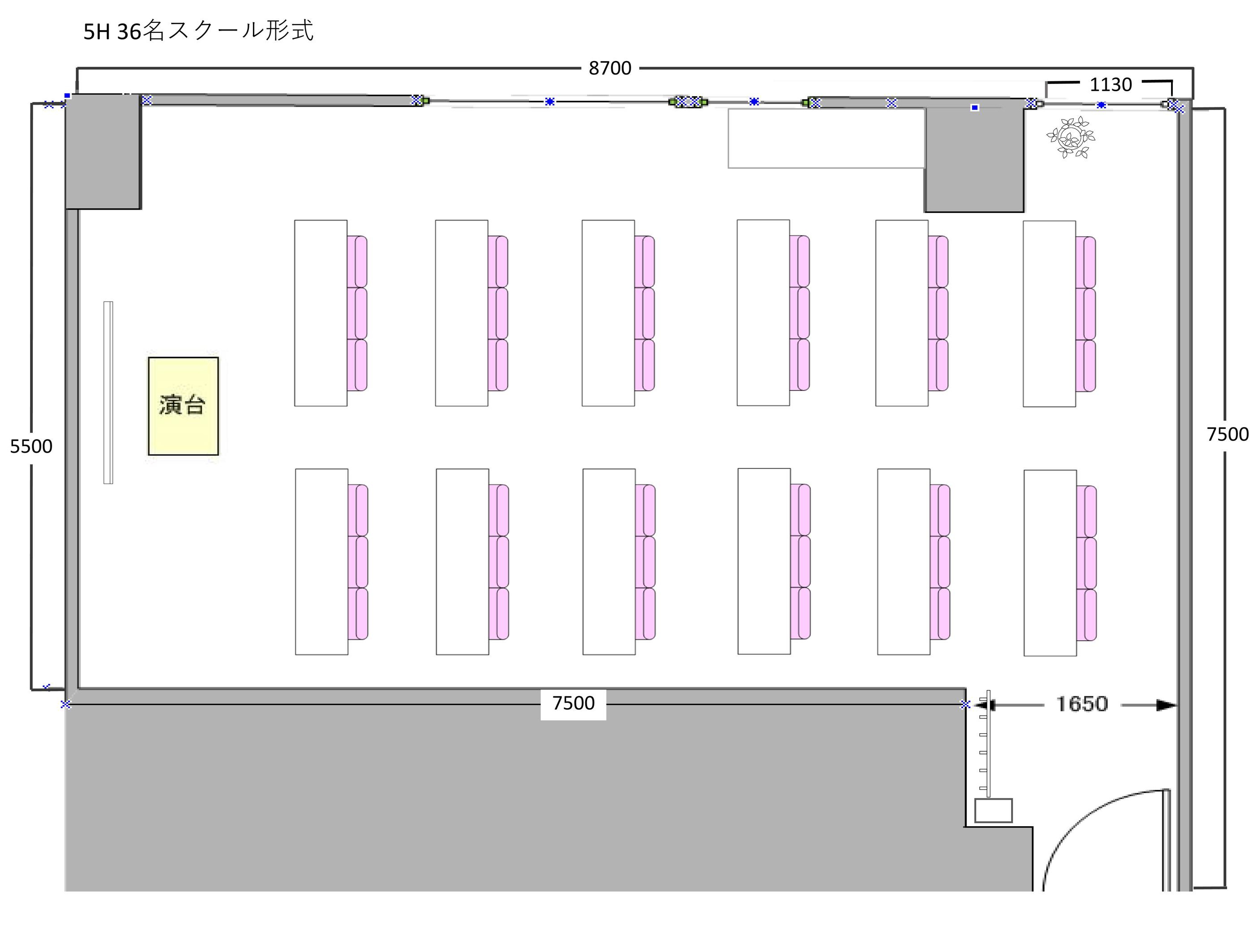Click the blue square handle on the top-right pillar
This screenshot has height=952, width=1260.
click(975, 108)
